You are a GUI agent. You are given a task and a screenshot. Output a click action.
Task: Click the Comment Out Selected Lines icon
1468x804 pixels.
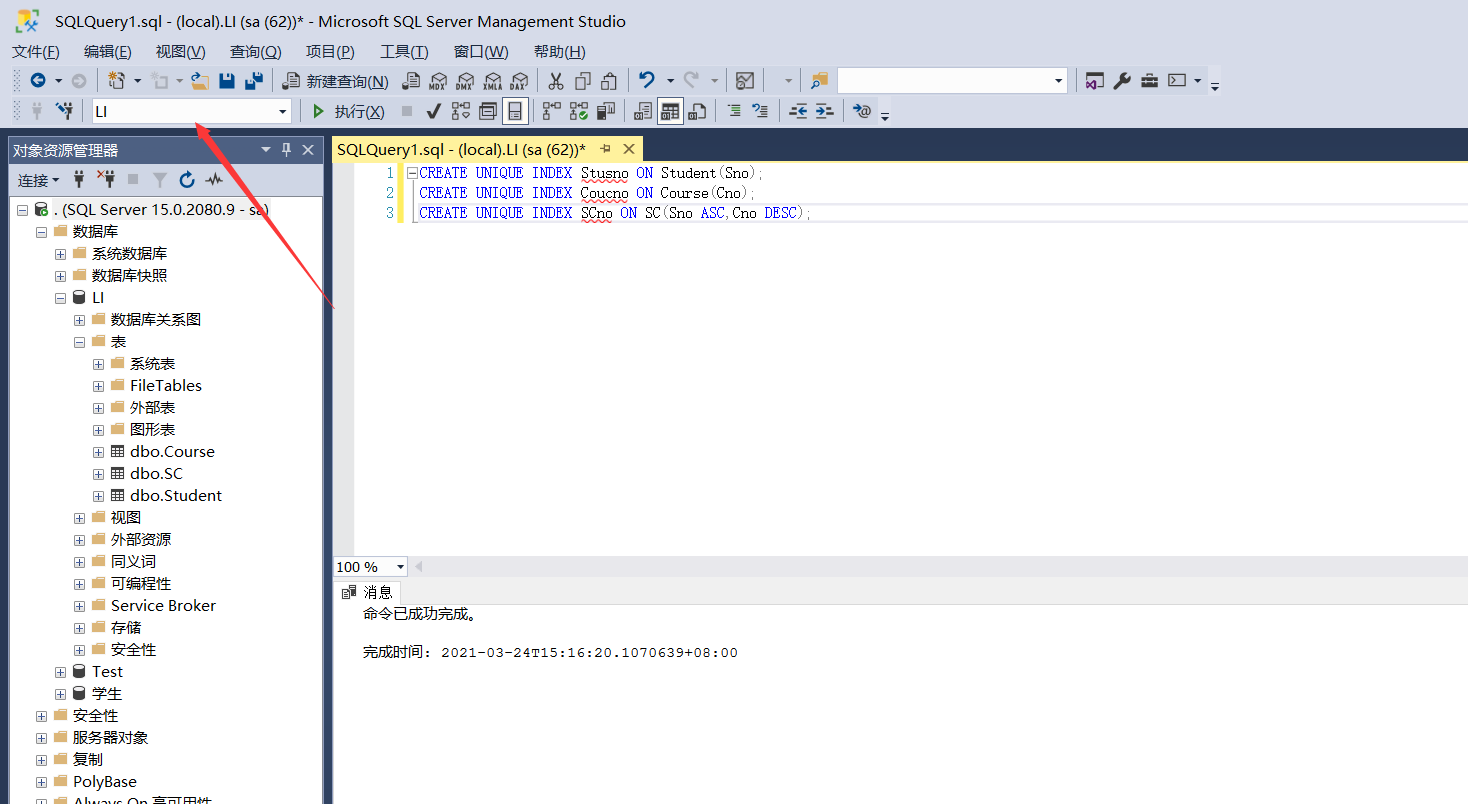736,111
